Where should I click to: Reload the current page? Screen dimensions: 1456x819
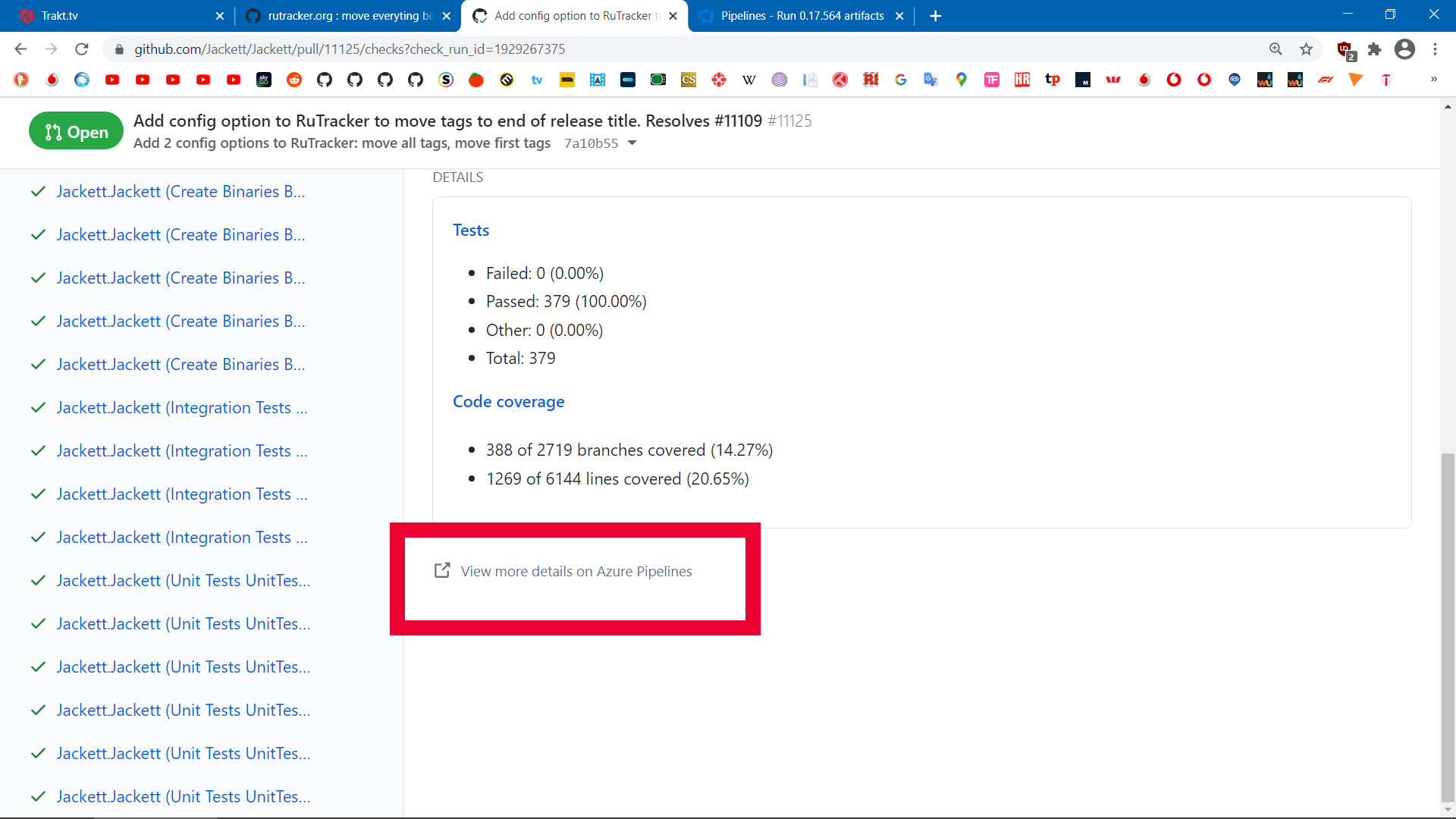point(81,49)
